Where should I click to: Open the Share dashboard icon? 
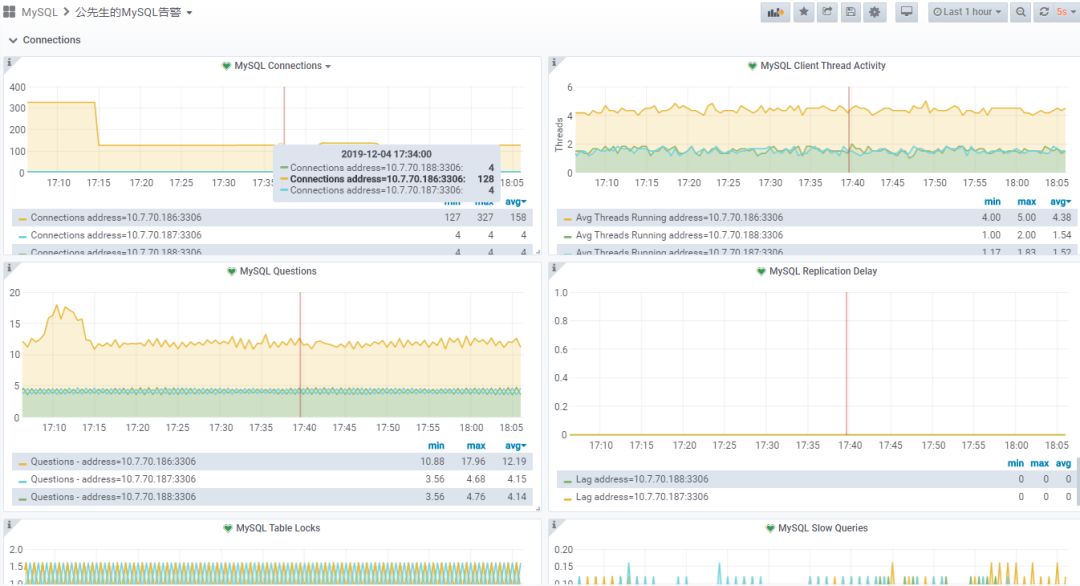click(x=827, y=12)
